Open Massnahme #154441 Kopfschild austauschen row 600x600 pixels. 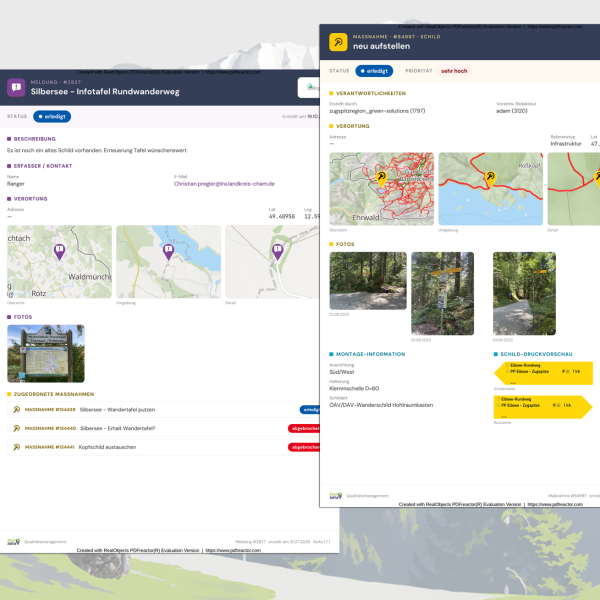click(x=164, y=447)
